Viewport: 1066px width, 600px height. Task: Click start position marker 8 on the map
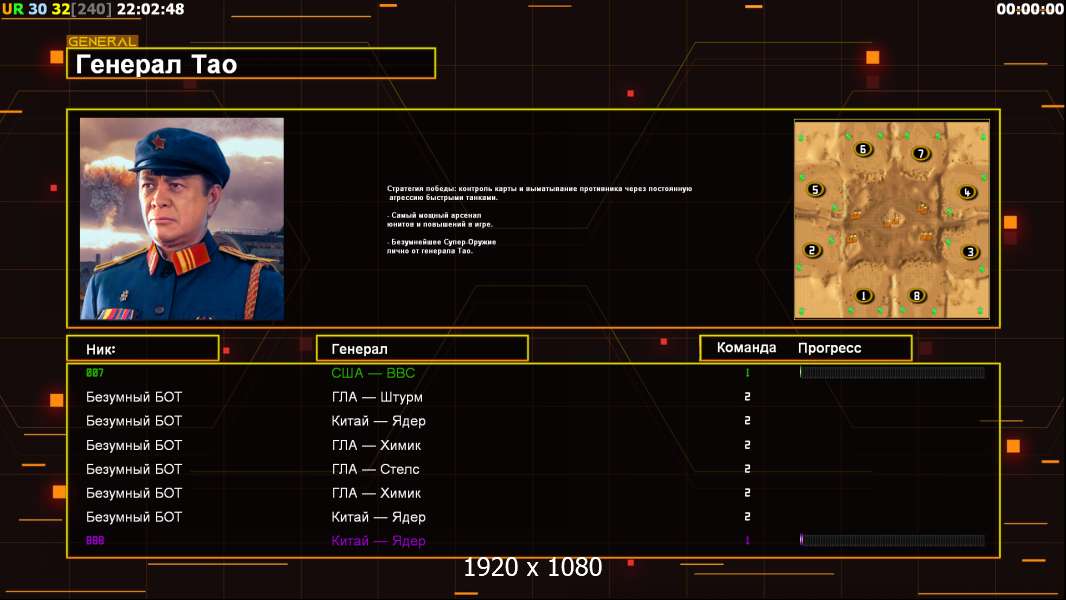(x=916, y=296)
